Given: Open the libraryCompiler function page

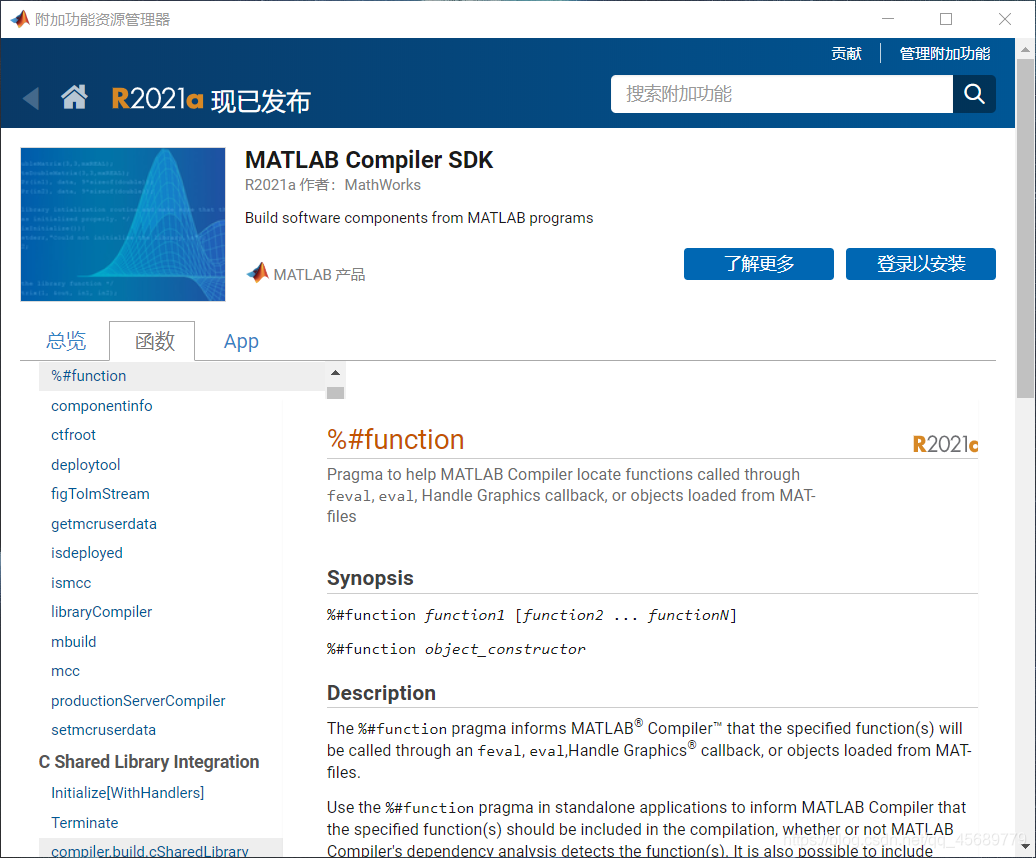Looking at the screenshot, I should (x=101, y=612).
